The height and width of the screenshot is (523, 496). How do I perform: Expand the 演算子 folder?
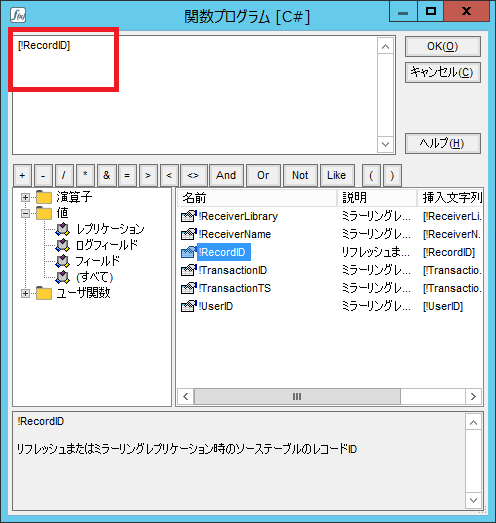click(x=25, y=197)
